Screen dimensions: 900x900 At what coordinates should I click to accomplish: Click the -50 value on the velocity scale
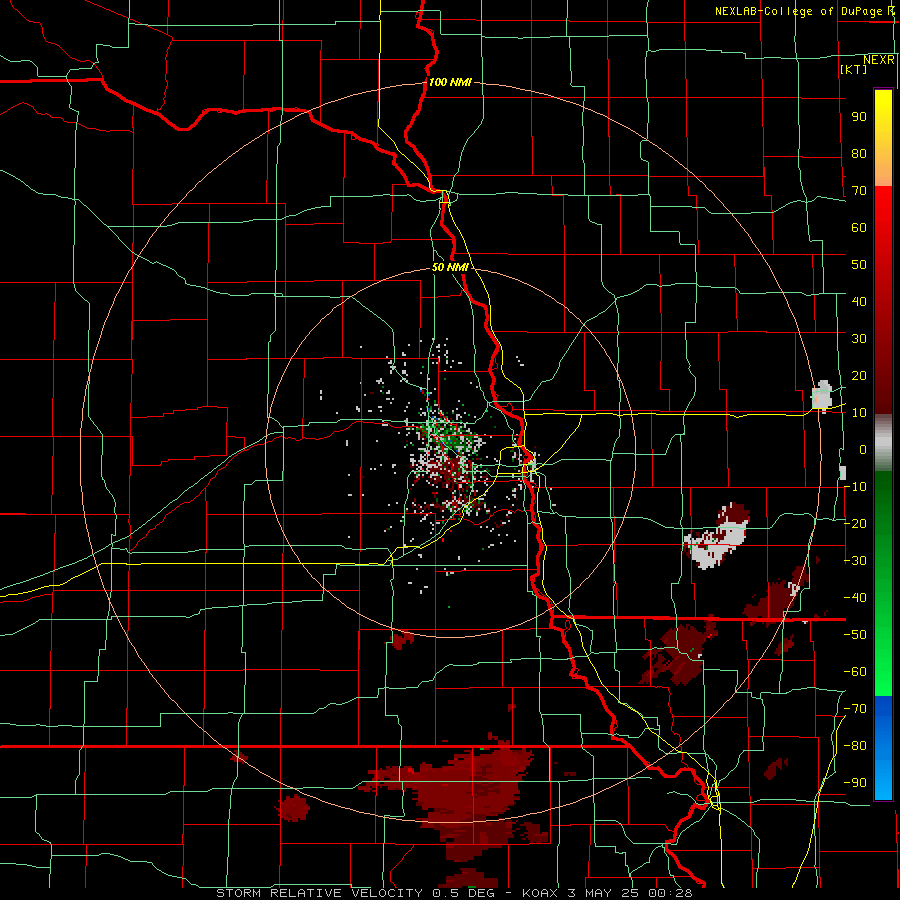pos(855,635)
